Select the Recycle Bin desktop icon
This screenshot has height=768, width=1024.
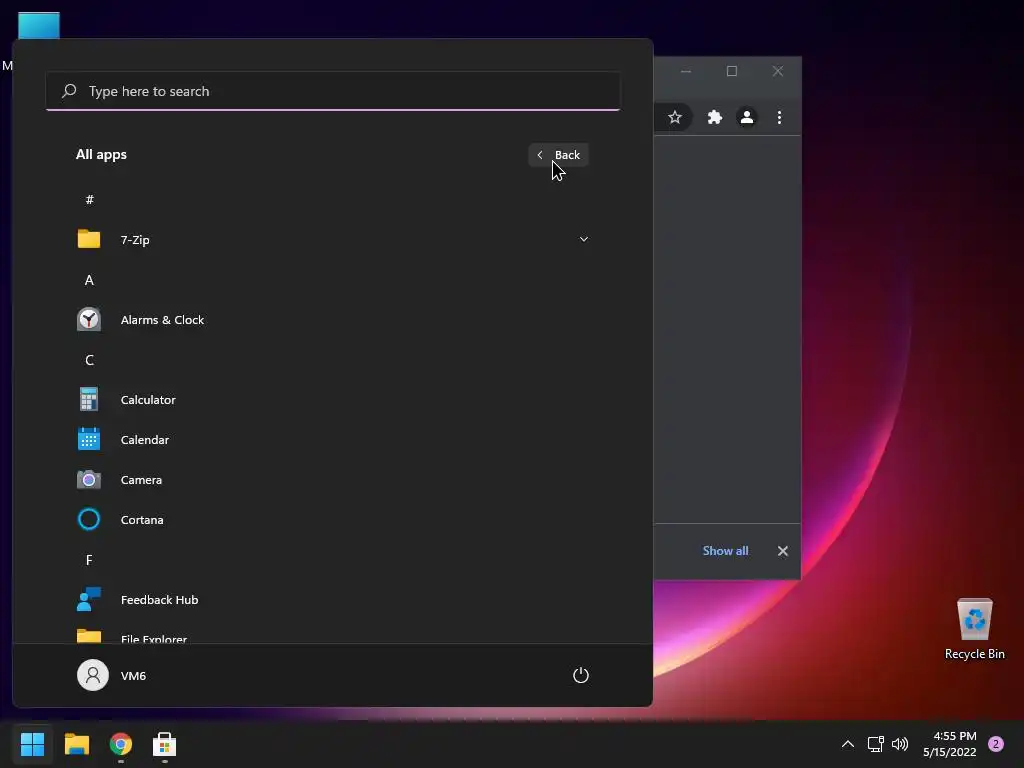974,628
